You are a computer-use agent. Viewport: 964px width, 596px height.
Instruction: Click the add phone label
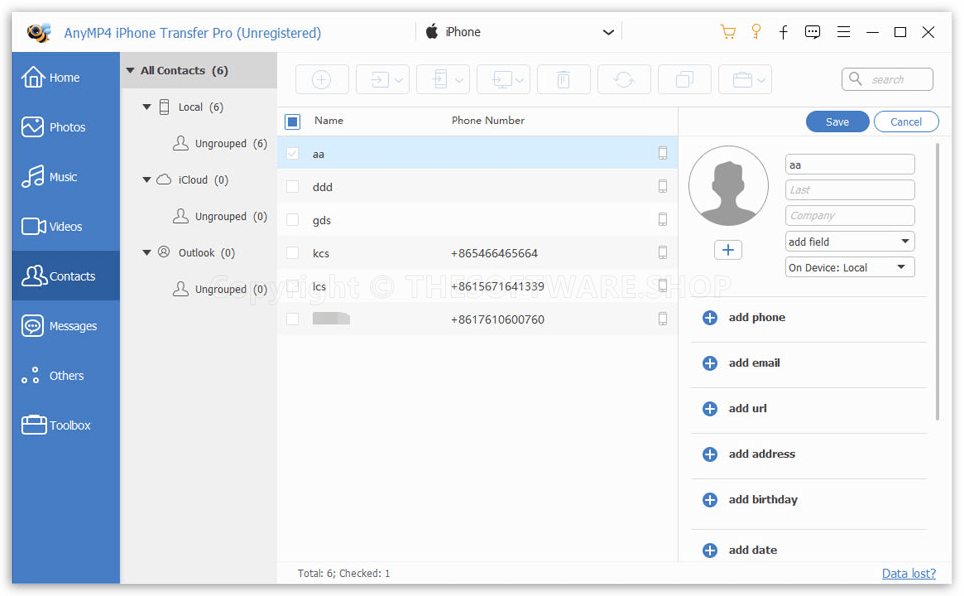[757, 318]
